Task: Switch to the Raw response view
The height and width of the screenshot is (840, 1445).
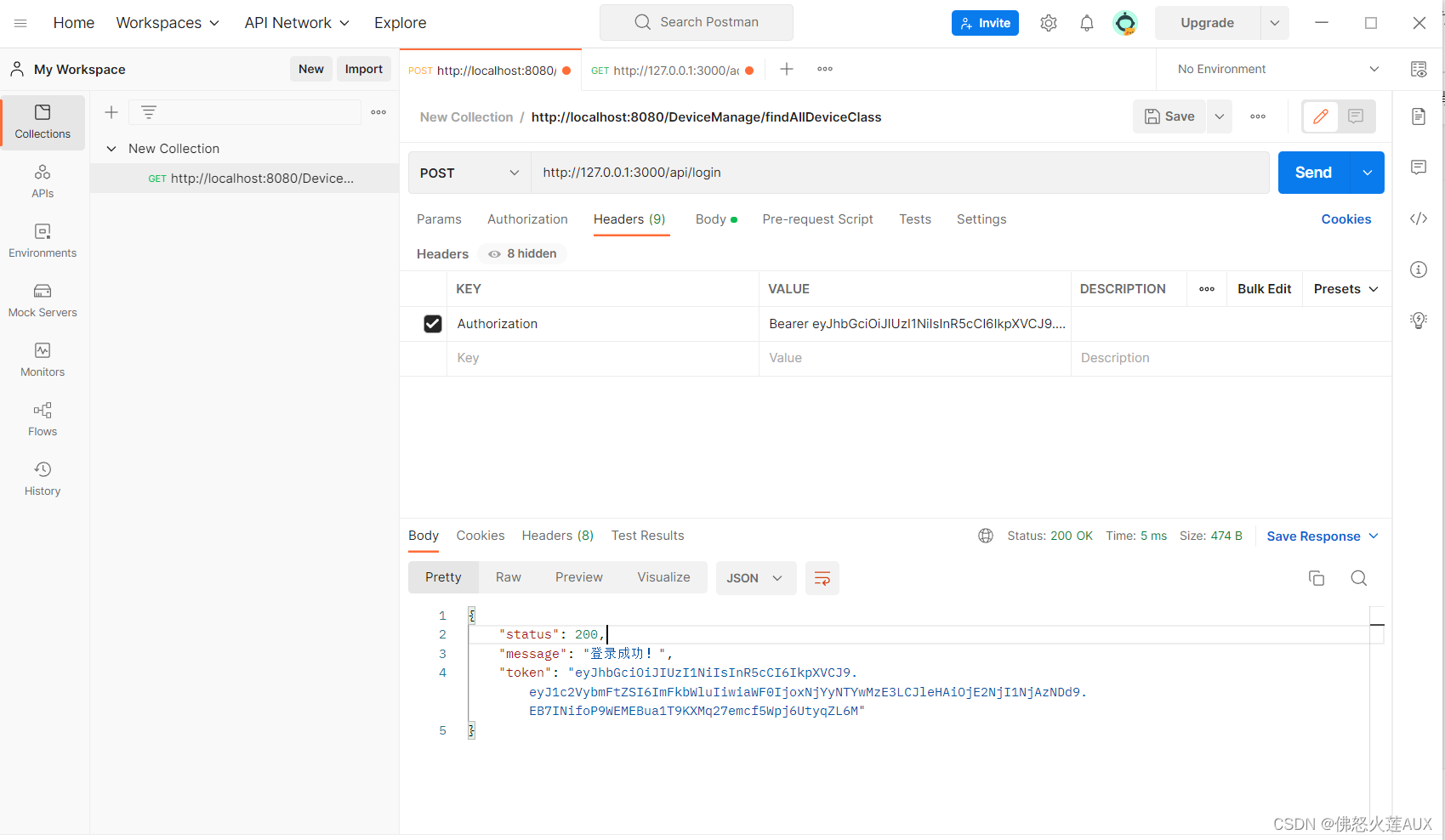Action: click(508, 576)
